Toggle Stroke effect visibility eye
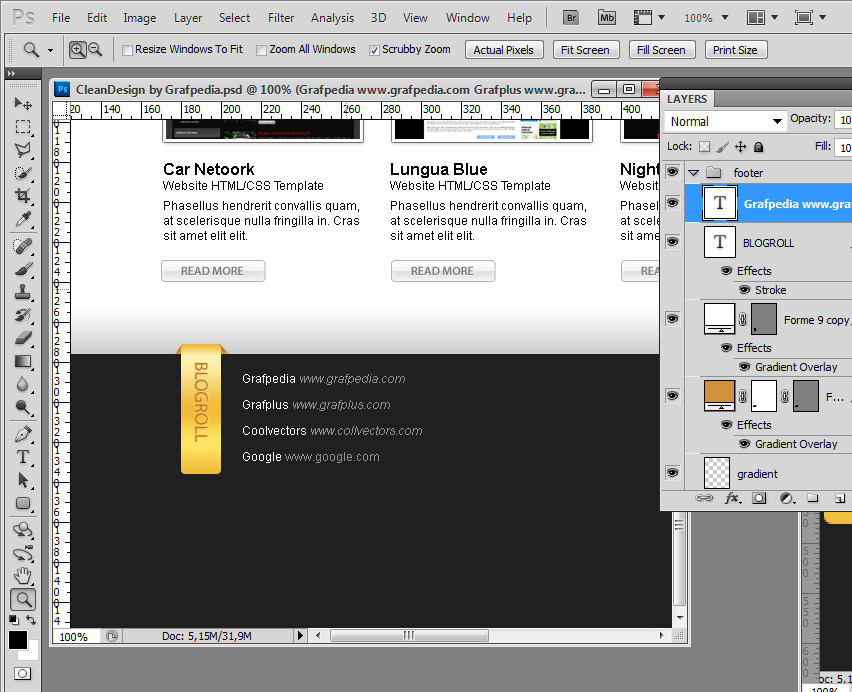Image resolution: width=852 pixels, height=692 pixels. 745,290
